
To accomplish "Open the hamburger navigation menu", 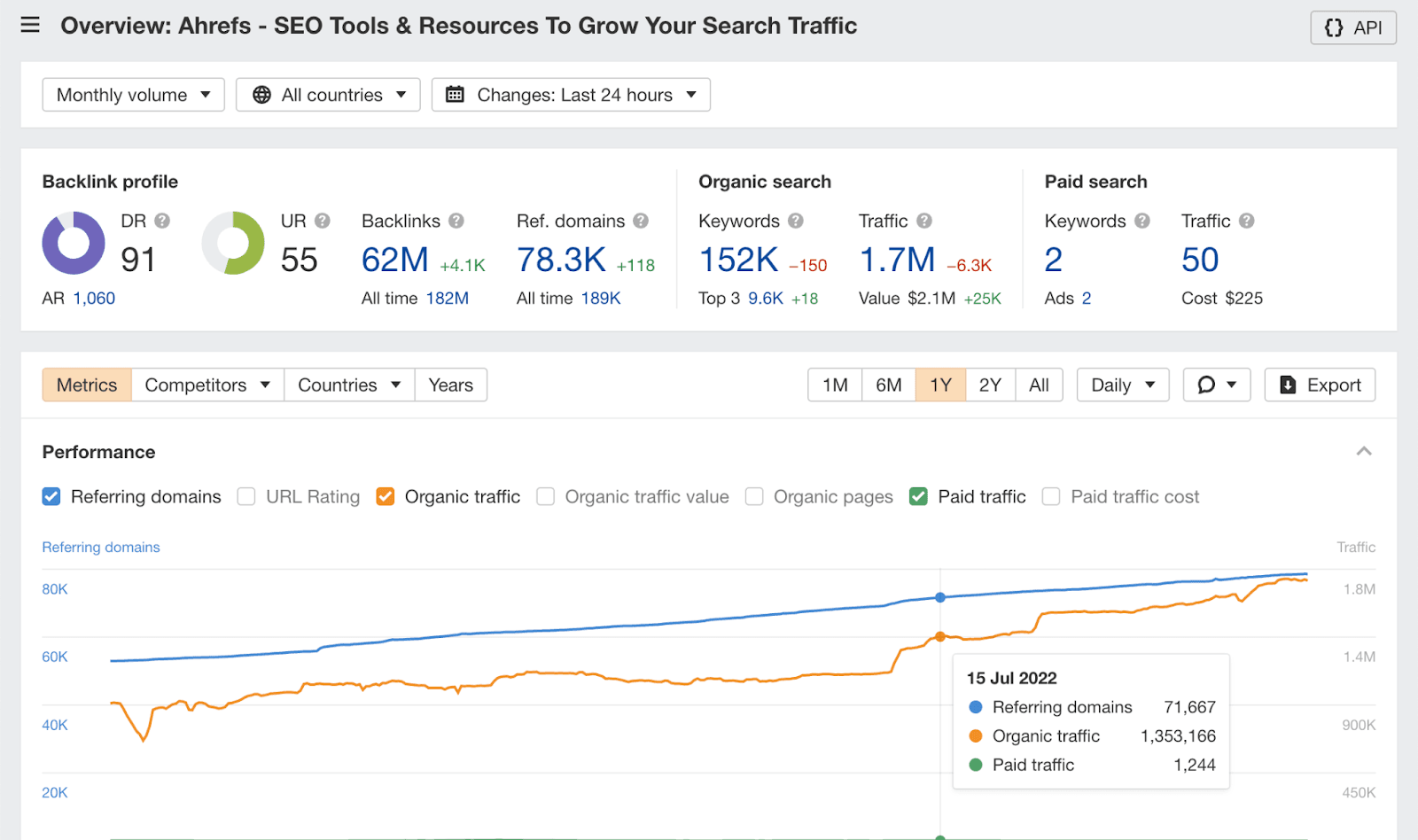I will (x=30, y=25).
